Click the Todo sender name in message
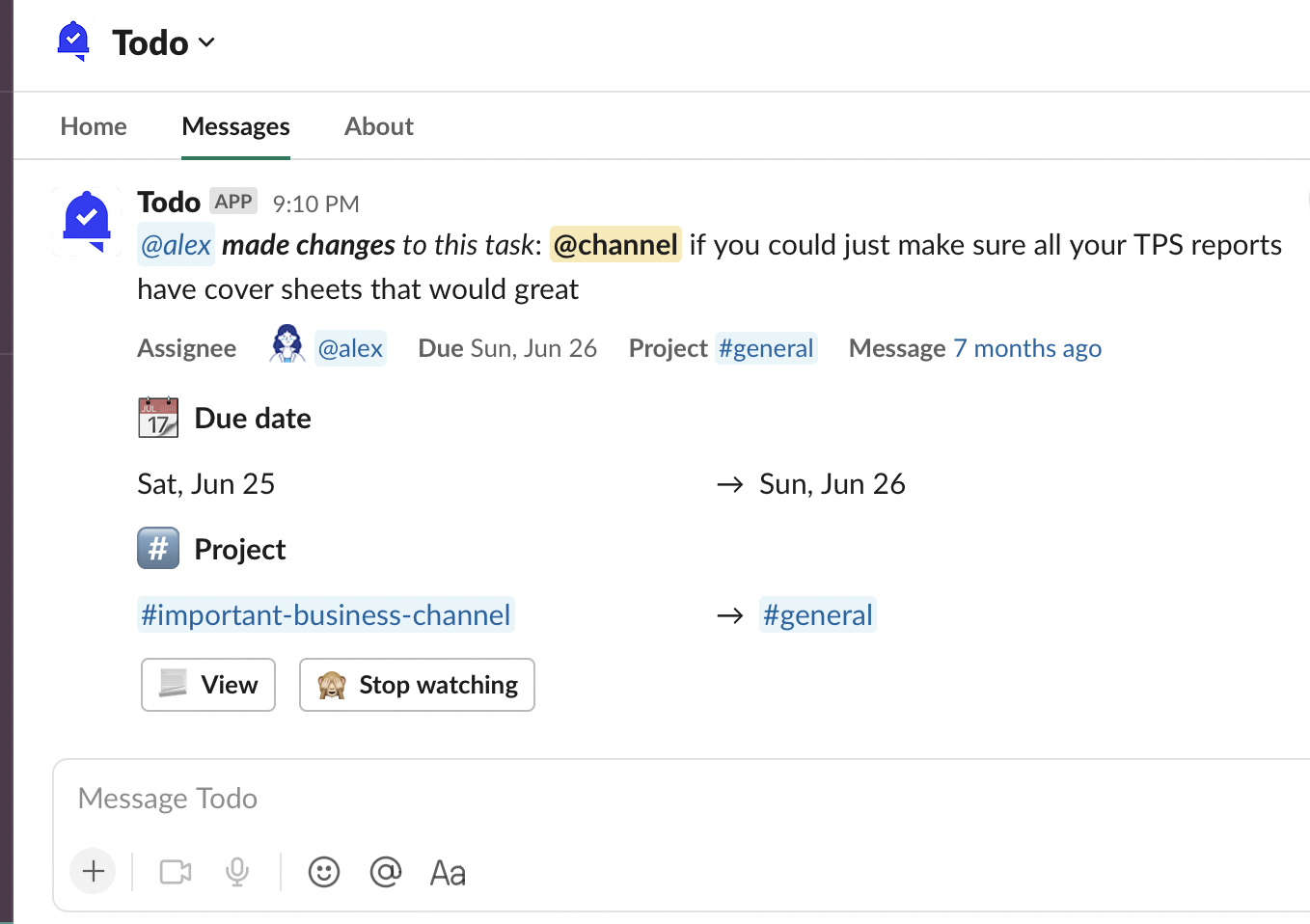1310x924 pixels. (x=169, y=203)
